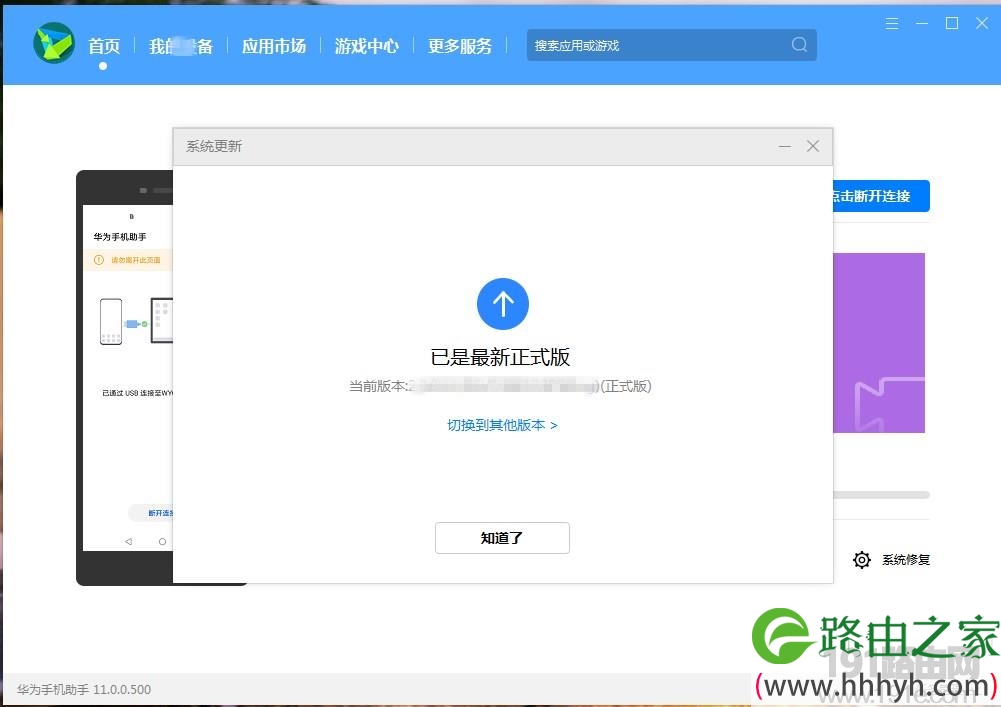Image resolution: width=1001 pixels, height=707 pixels.
Task: Click the phone screen home circle
Action: (x=162, y=541)
